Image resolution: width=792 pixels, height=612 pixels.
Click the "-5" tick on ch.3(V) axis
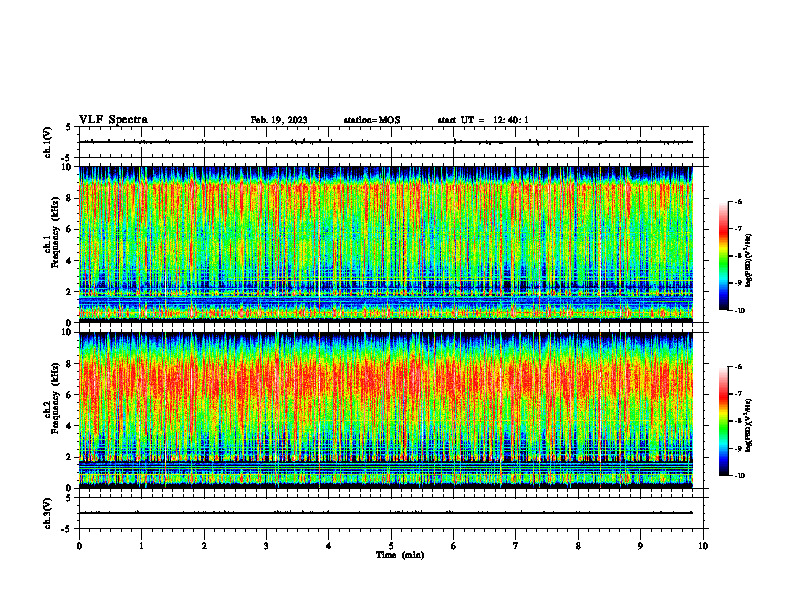point(67,529)
